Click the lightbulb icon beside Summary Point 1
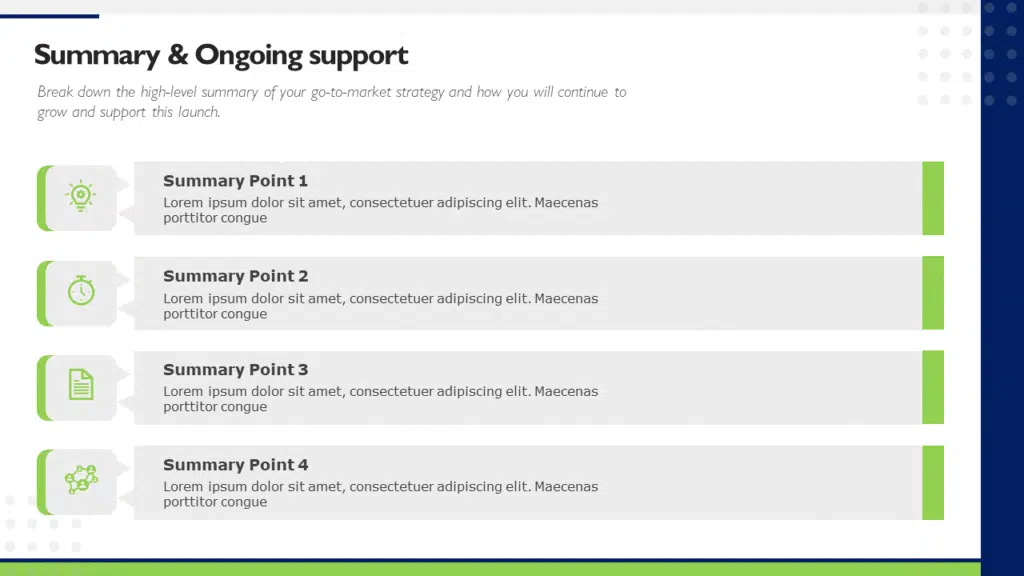This screenshot has width=1024, height=576. click(81, 195)
